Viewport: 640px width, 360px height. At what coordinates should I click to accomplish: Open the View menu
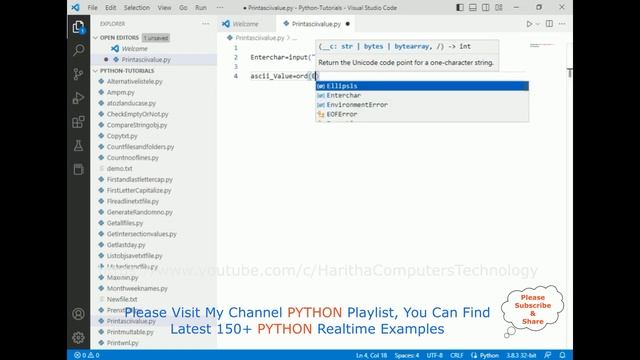click(x=164, y=7)
